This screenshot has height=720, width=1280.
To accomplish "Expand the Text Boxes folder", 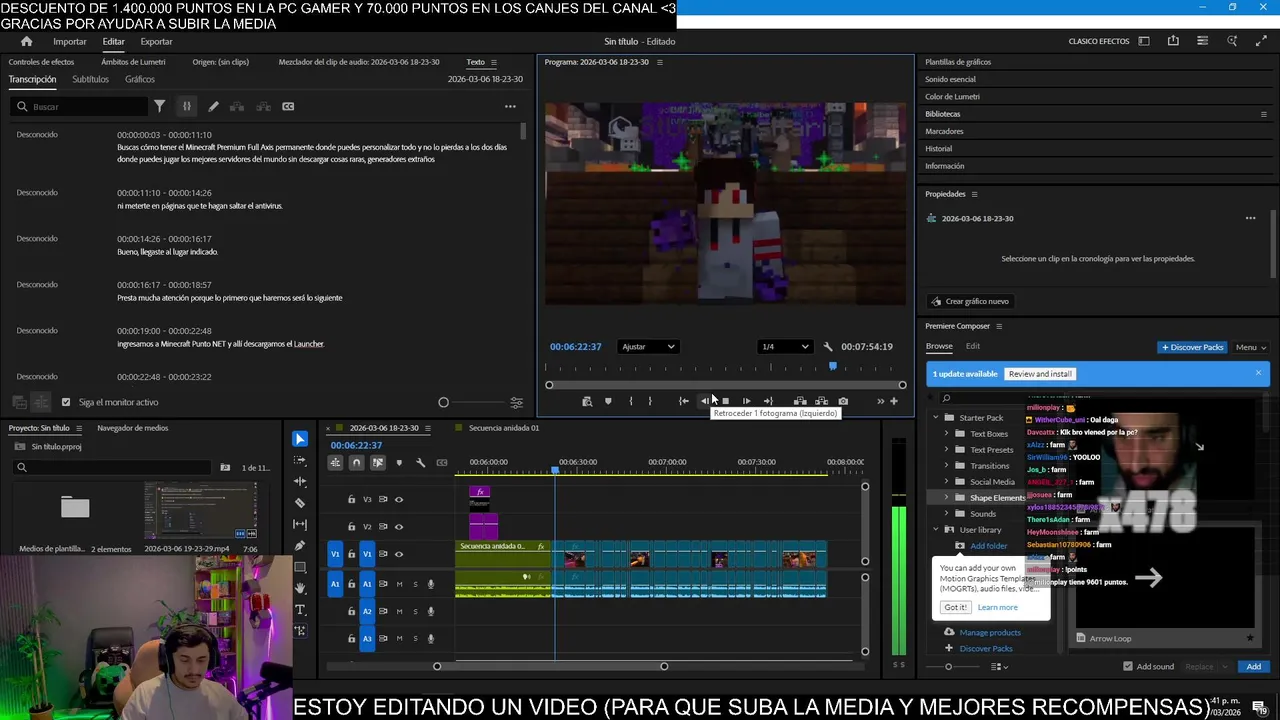I will pyautogui.click(x=947, y=434).
